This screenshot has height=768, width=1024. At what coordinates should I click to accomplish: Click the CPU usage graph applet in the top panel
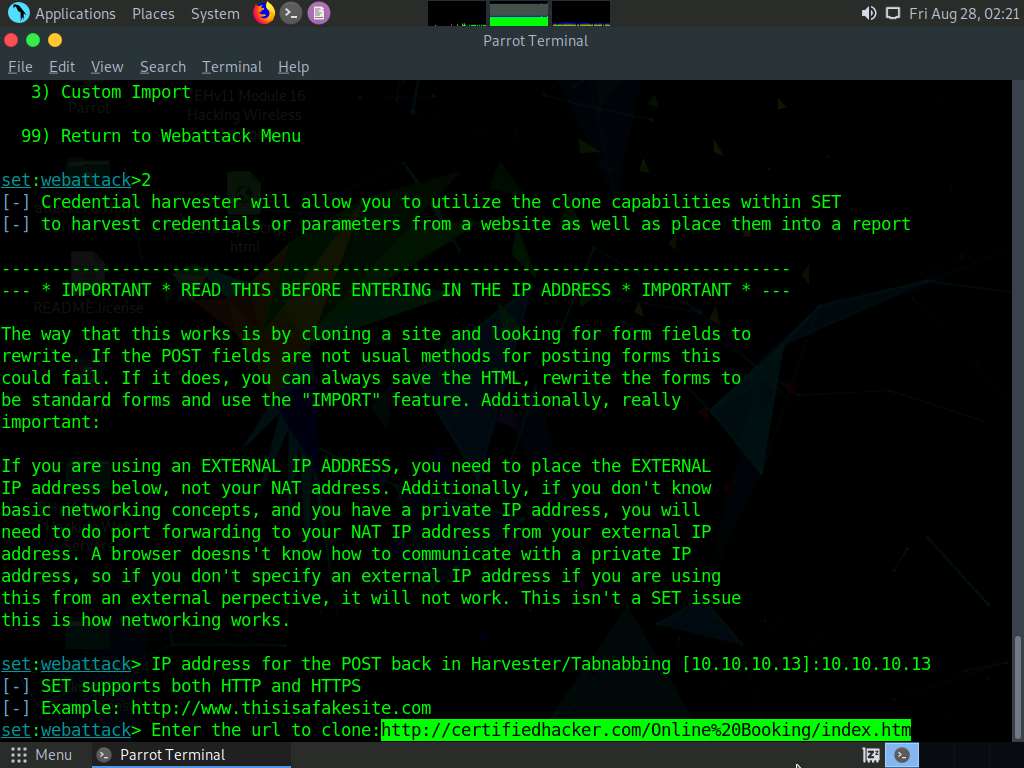point(520,14)
